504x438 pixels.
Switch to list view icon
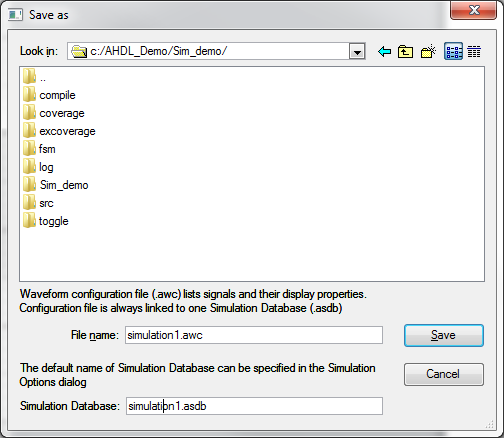click(x=453, y=51)
